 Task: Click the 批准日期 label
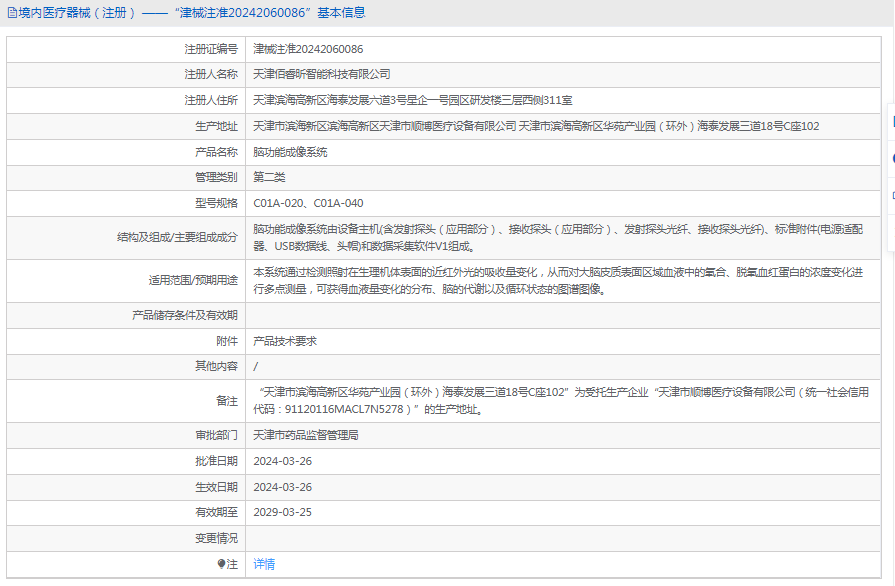pos(216,461)
